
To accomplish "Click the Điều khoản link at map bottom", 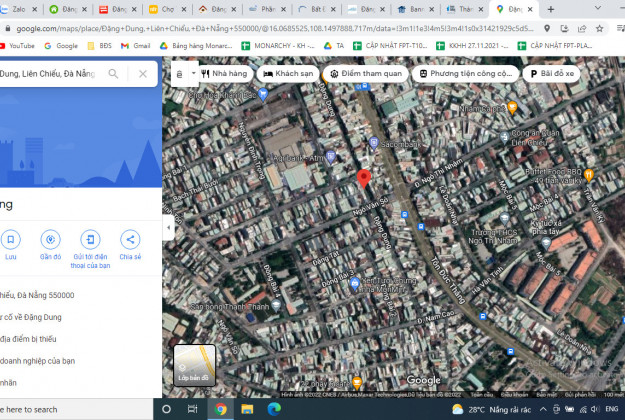I will 514,394.
